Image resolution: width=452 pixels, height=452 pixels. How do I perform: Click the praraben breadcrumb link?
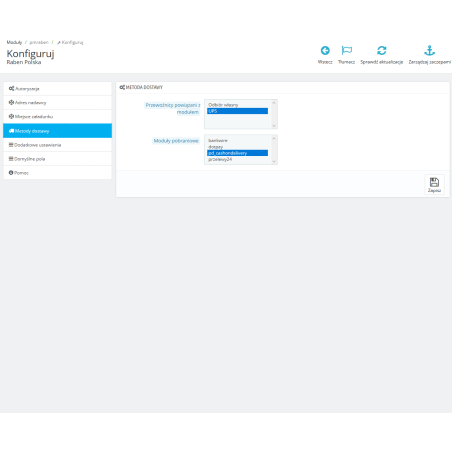click(x=39, y=42)
